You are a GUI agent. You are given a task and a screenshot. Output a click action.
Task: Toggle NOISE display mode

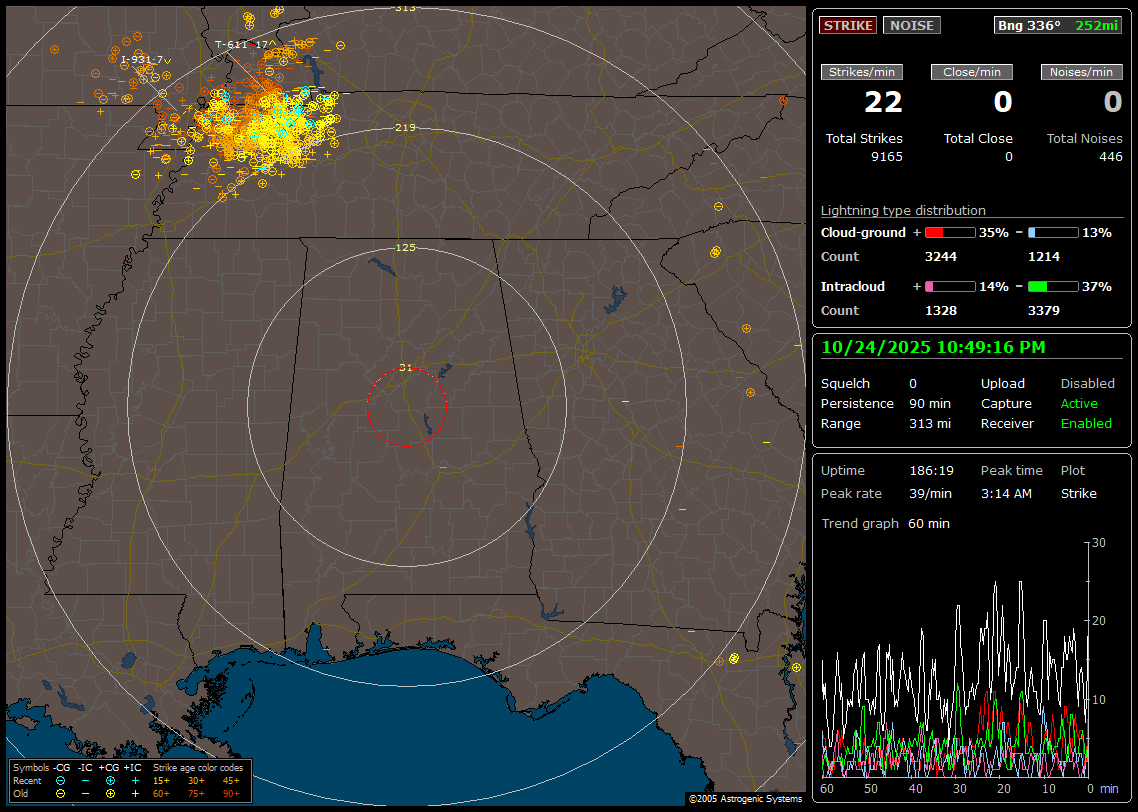pos(911,26)
